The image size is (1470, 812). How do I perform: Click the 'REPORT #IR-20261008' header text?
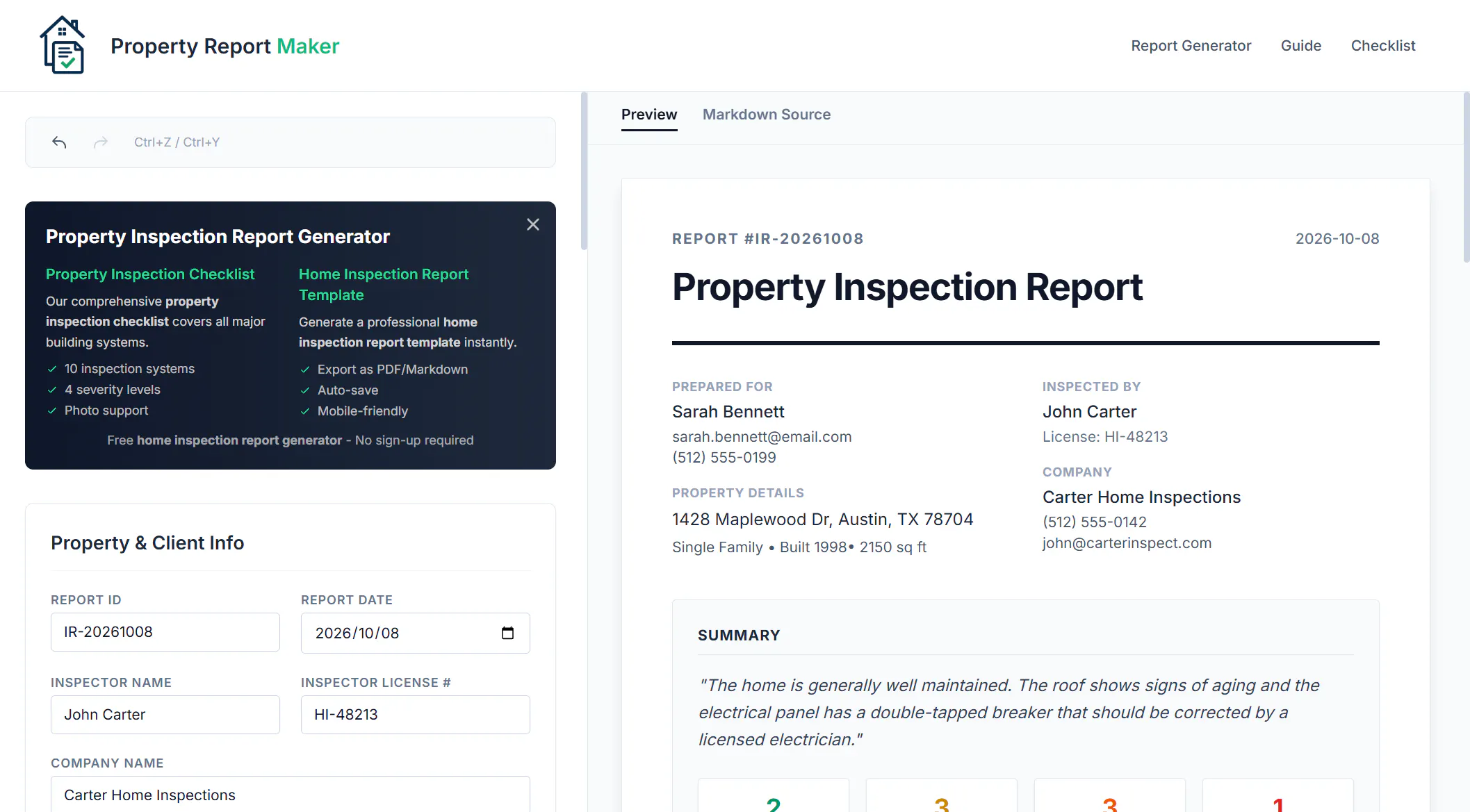coord(768,239)
